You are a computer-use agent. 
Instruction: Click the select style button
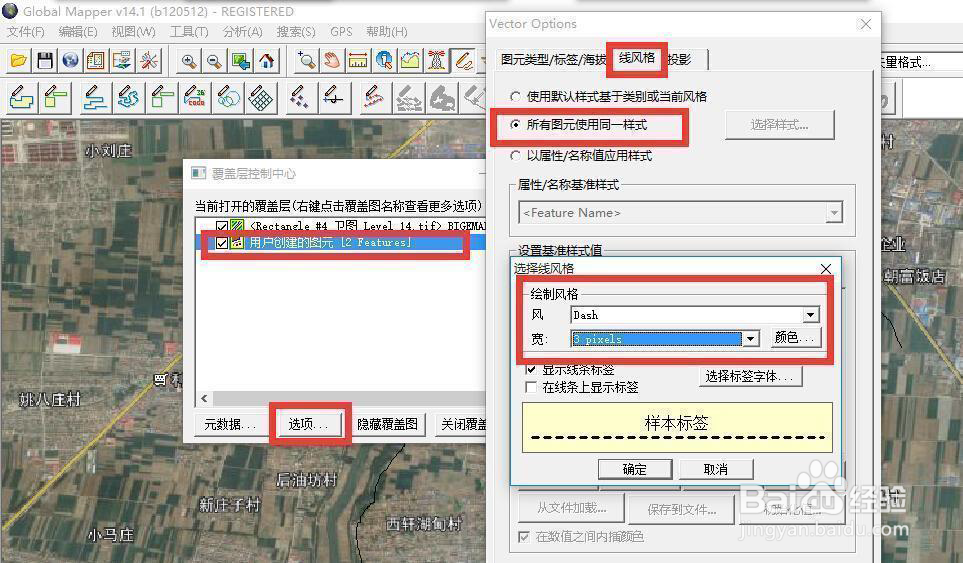(779, 125)
